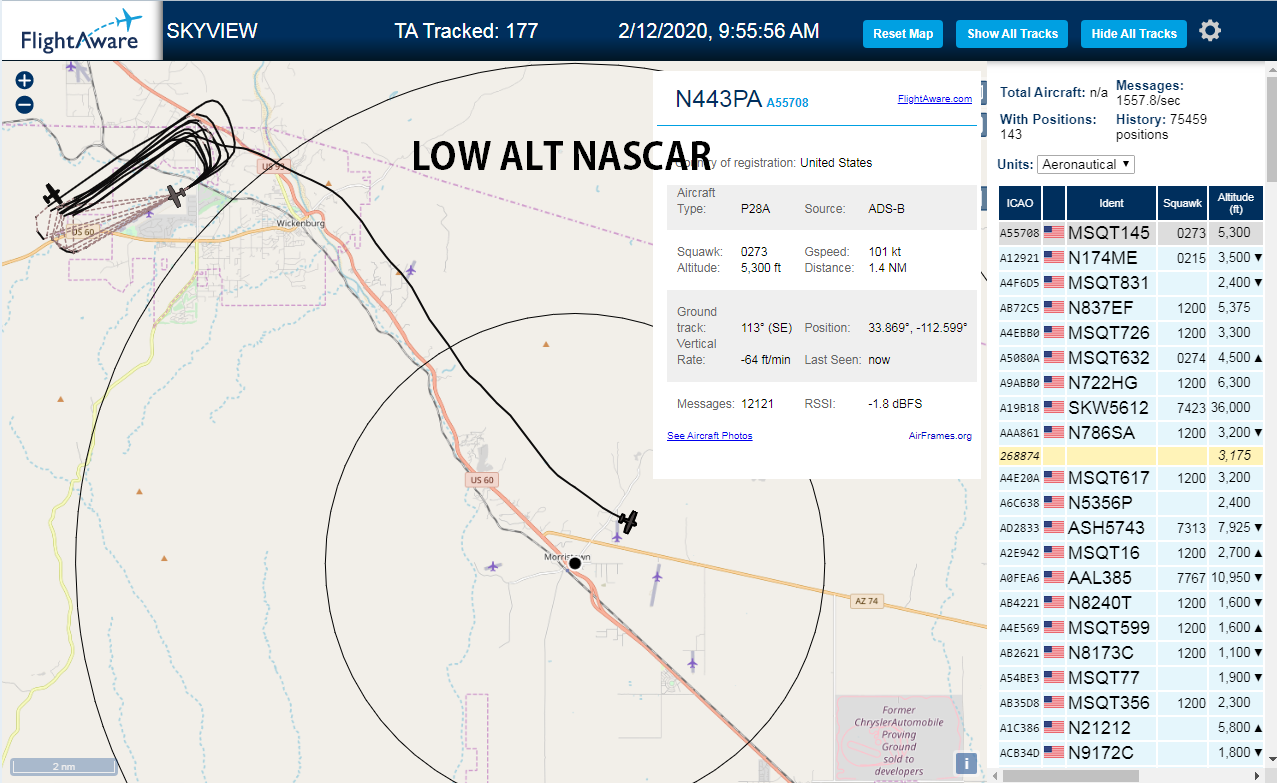This screenshot has height=783, width=1277.
Task: Select MSQT77 aircraft row
Action: coord(1131,678)
